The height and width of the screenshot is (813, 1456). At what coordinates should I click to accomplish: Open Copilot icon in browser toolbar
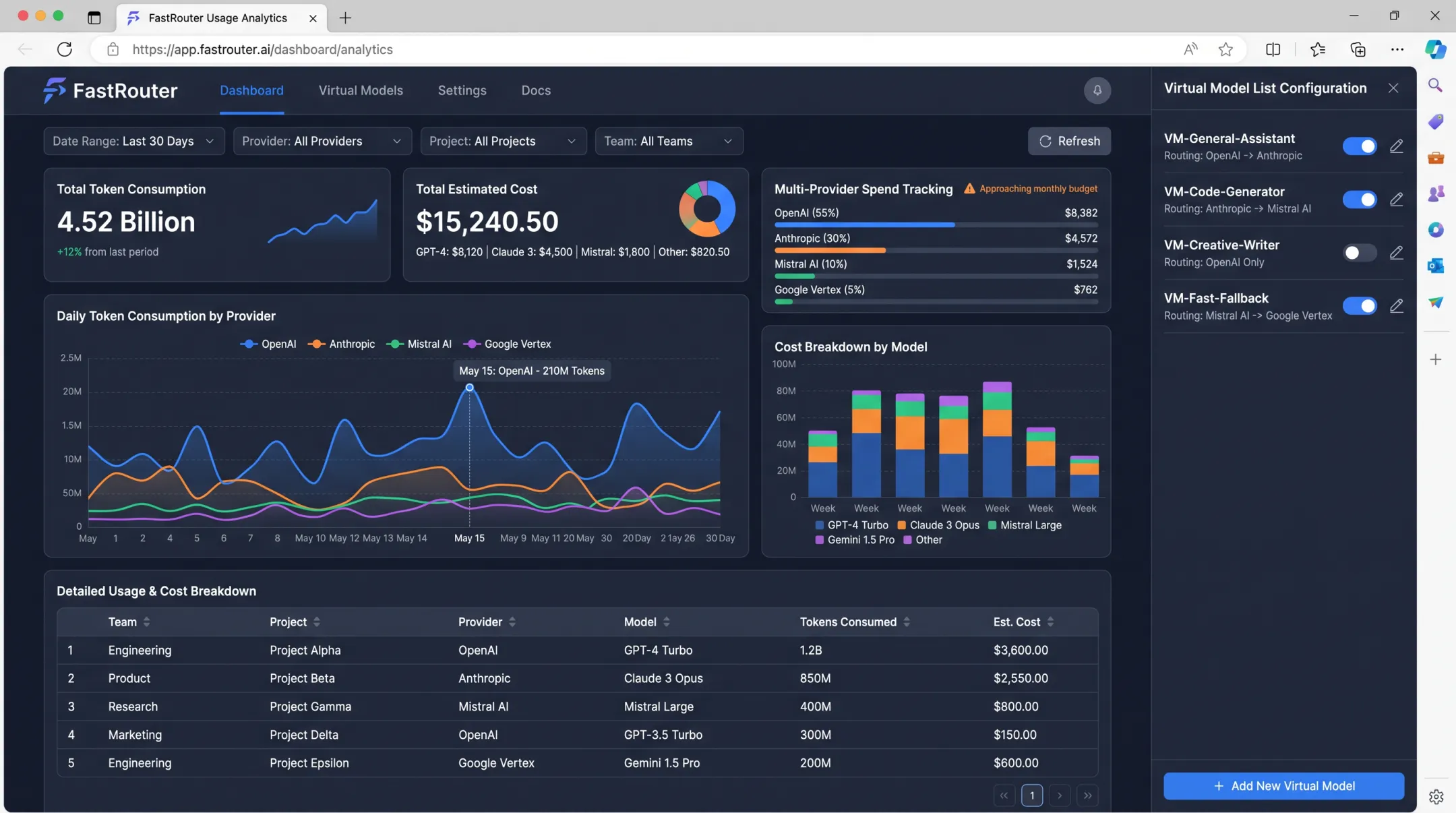pyautogui.click(x=1435, y=49)
